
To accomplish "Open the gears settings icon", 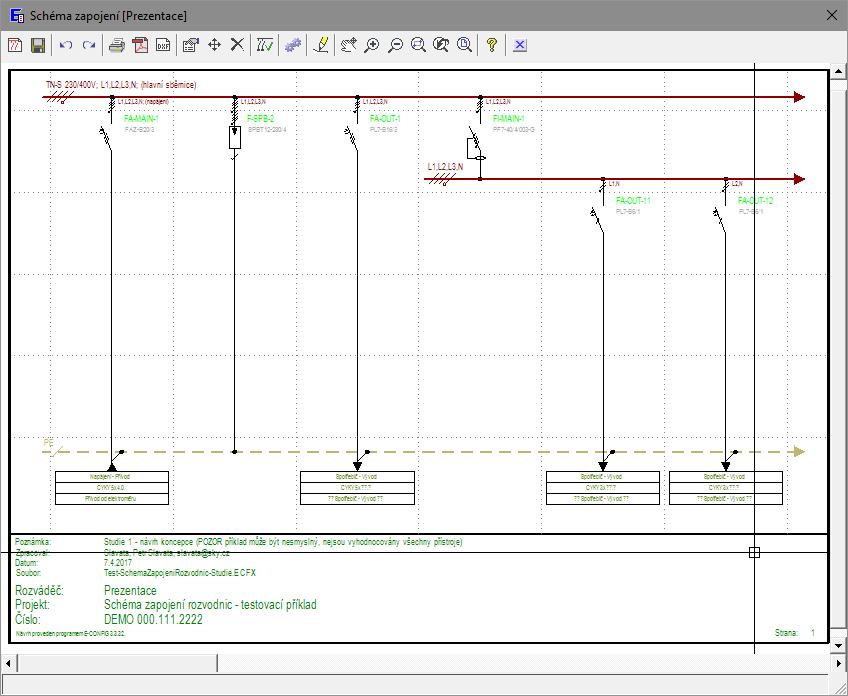I will pyautogui.click(x=293, y=45).
